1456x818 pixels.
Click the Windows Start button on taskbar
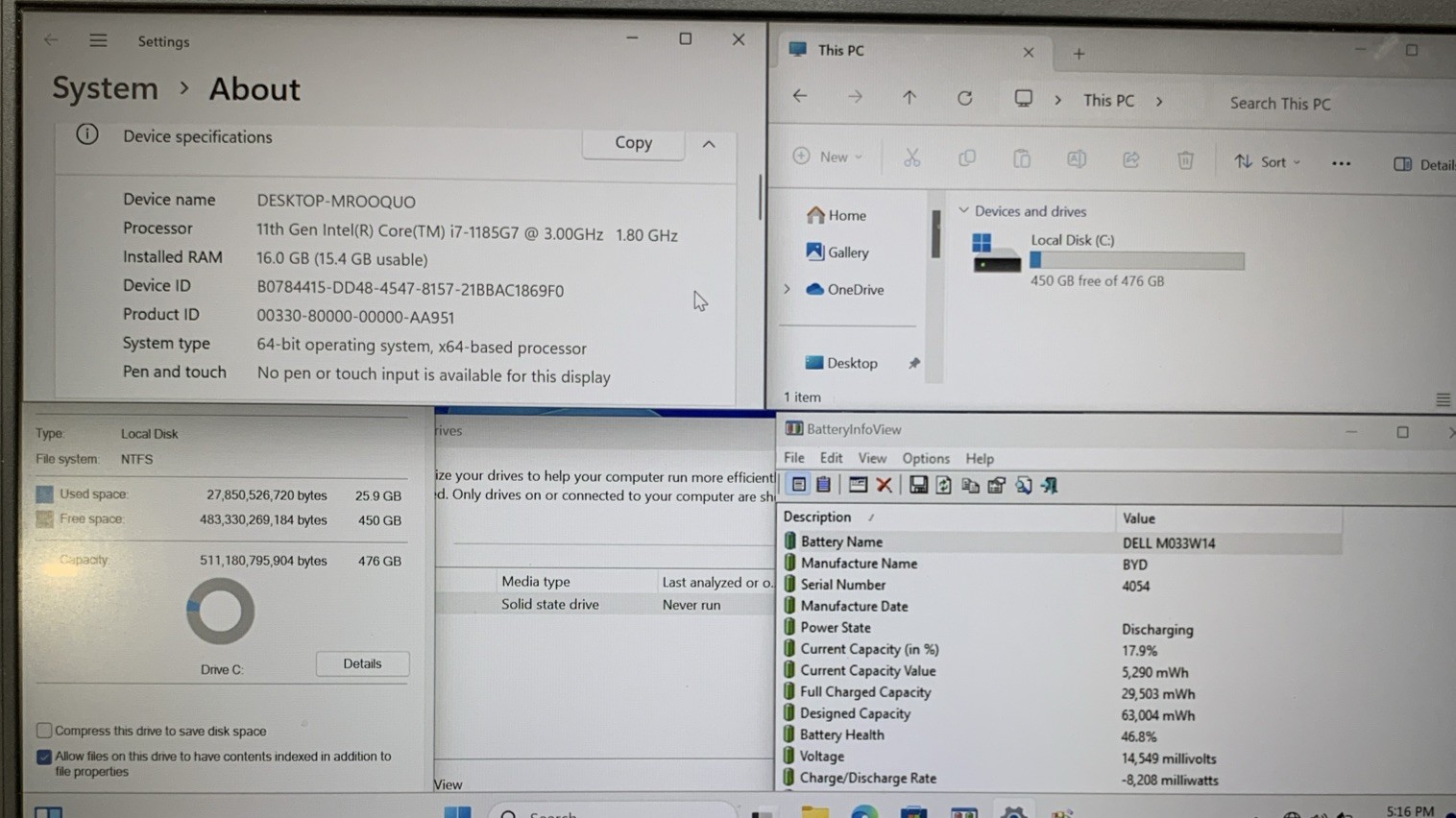[457, 811]
